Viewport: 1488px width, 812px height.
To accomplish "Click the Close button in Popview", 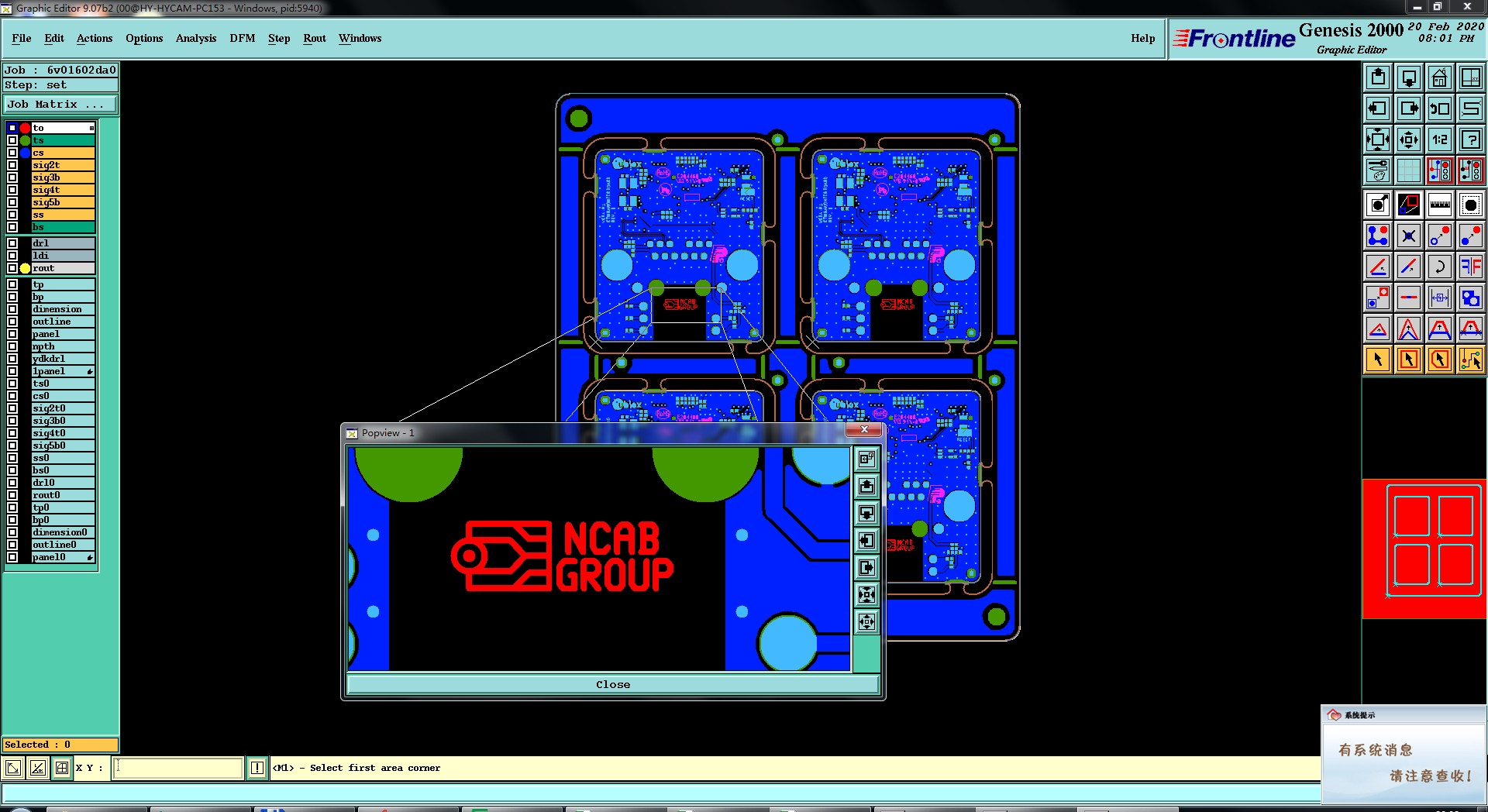I will 613,684.
